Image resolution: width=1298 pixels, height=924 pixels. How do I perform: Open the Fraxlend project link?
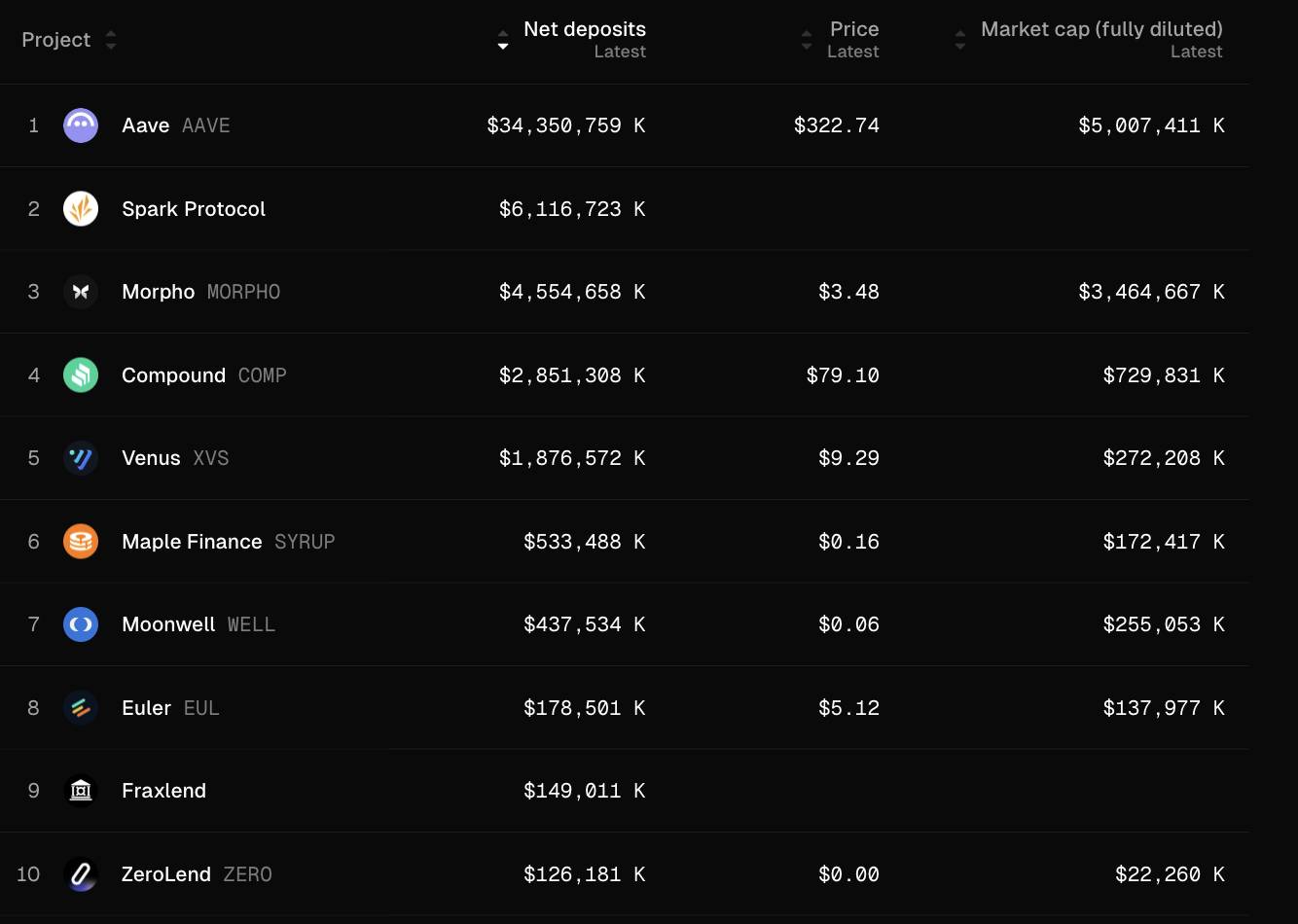164,791
